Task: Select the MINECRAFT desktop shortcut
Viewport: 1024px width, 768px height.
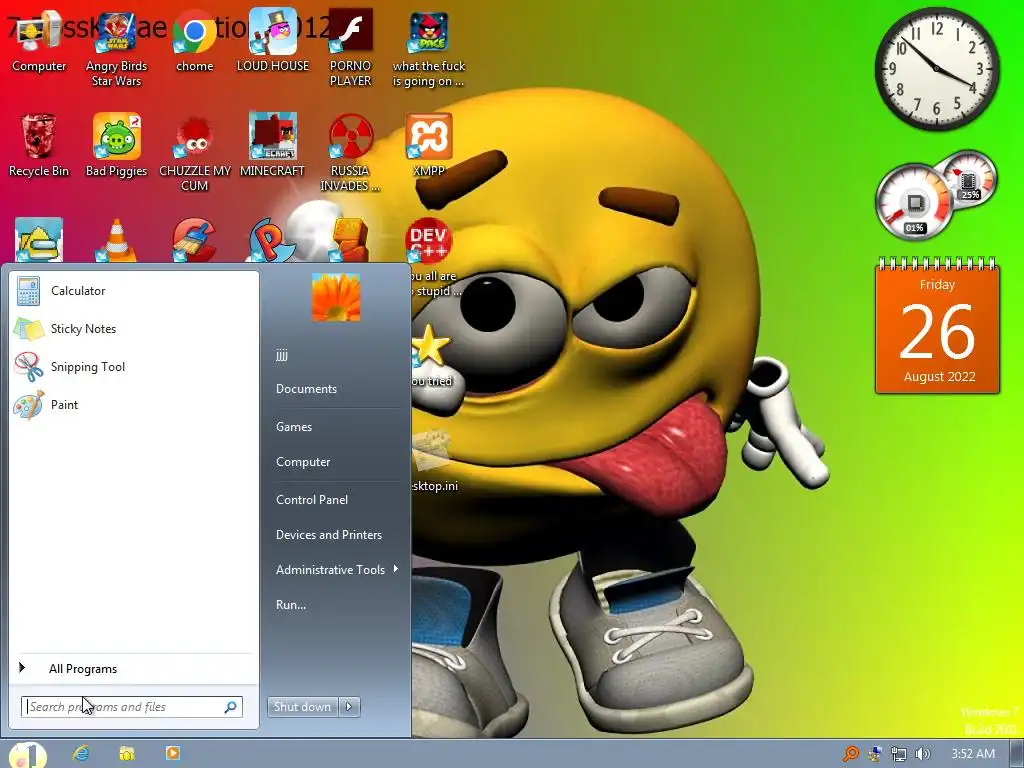Action: click(273, 145)
